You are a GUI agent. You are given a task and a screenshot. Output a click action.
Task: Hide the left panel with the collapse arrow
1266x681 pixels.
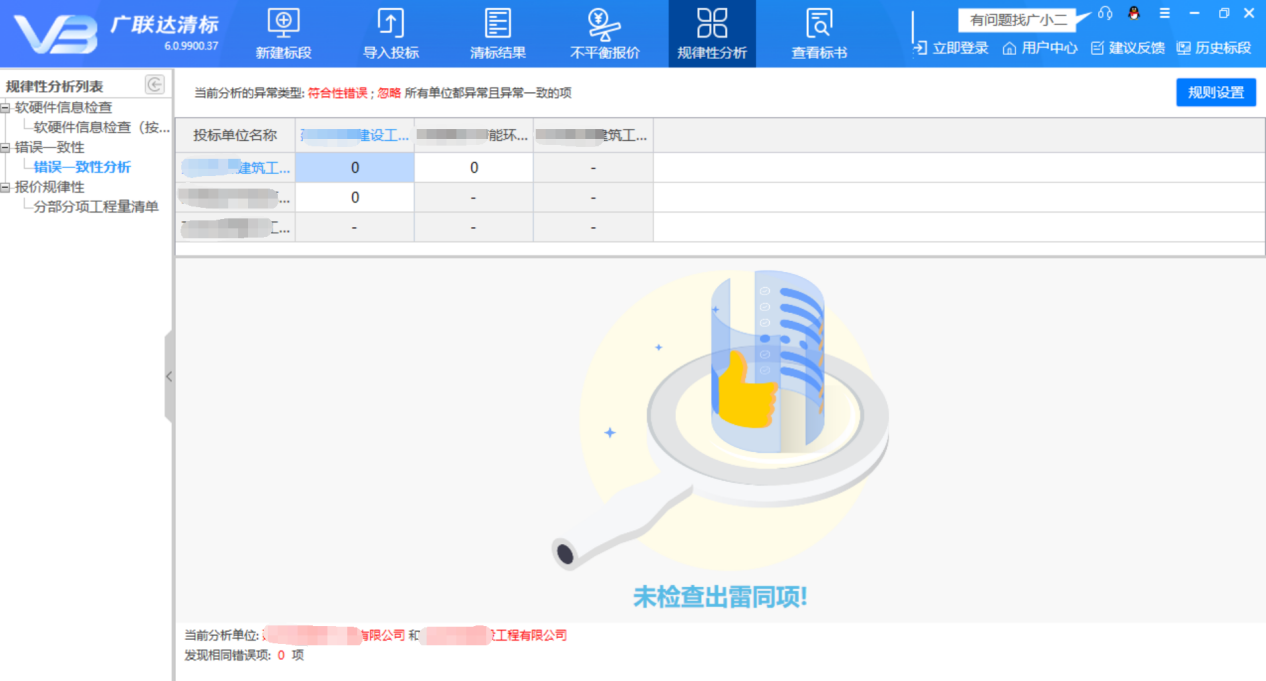(x=169, y=377)
